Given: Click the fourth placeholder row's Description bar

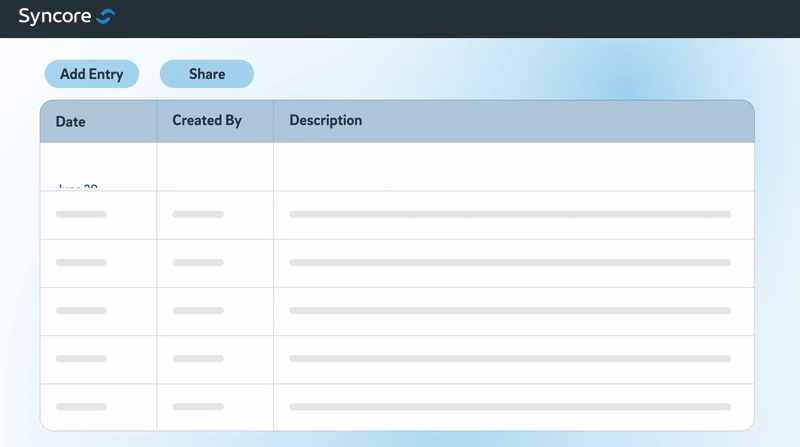Looking at the screenshot, I should 510,359.
